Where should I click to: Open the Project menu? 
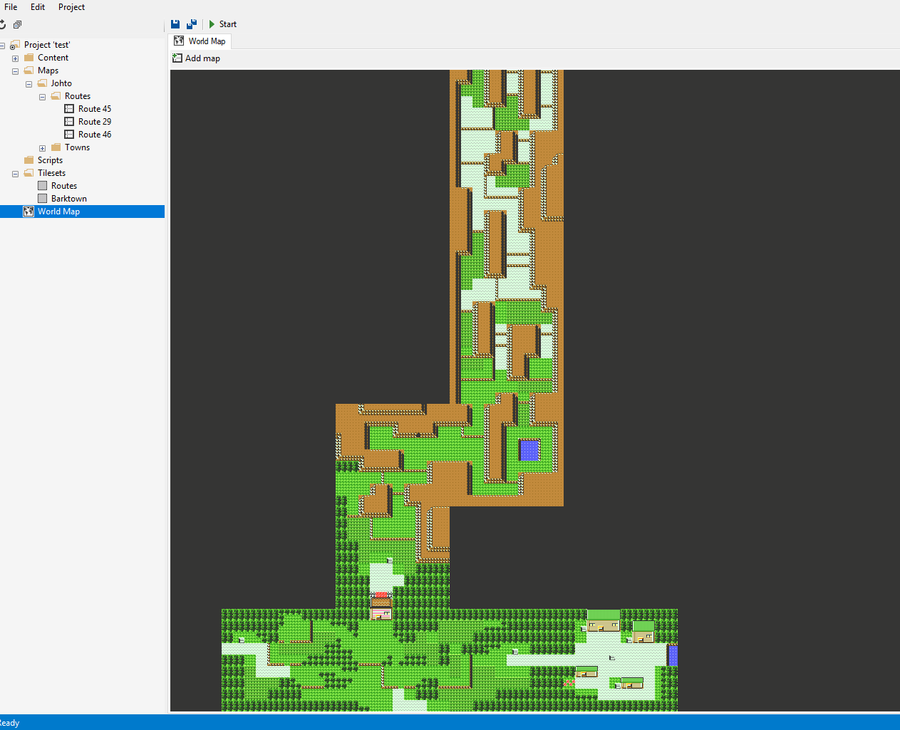pos(71,7)
